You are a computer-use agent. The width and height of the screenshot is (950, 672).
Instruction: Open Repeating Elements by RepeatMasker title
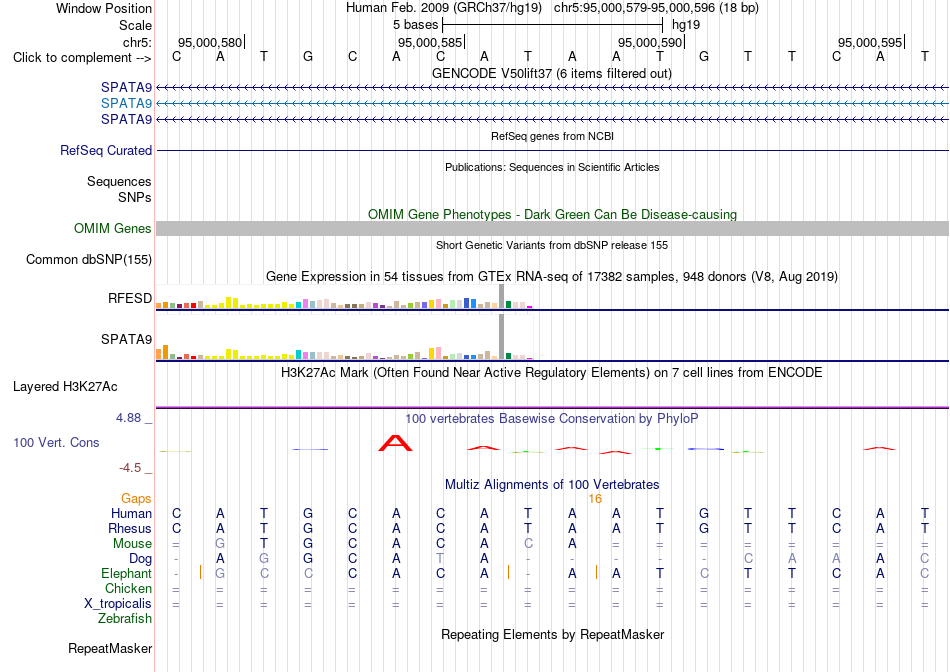tap(552, 634)
